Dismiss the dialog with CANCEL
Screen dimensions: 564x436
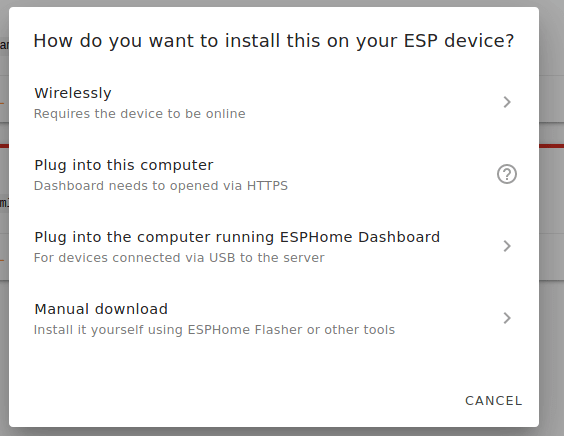point(494,401)
